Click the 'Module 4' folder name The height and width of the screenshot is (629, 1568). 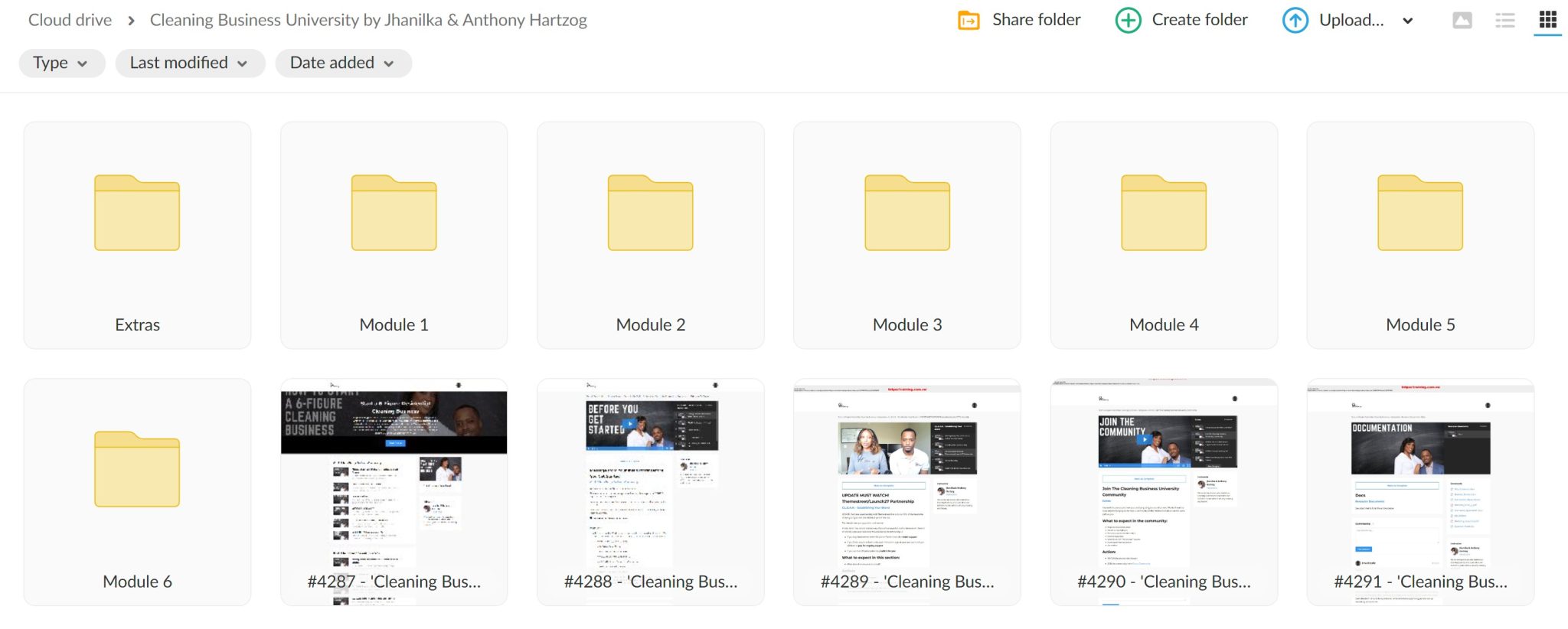(1164, 324)
